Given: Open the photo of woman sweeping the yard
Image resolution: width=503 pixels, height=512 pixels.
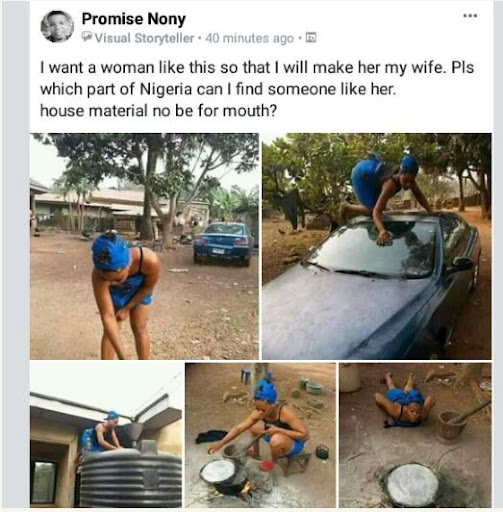Looking at the screenshot, I should 144,246.
